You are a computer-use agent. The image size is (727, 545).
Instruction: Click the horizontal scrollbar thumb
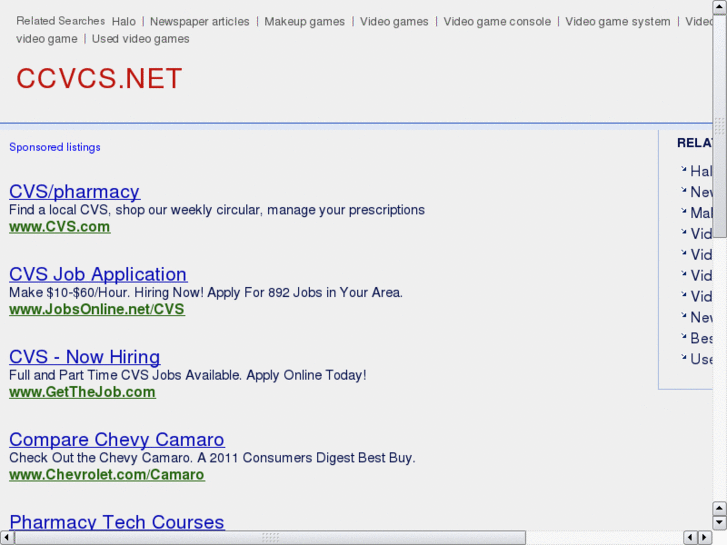[x=270, y=538]
